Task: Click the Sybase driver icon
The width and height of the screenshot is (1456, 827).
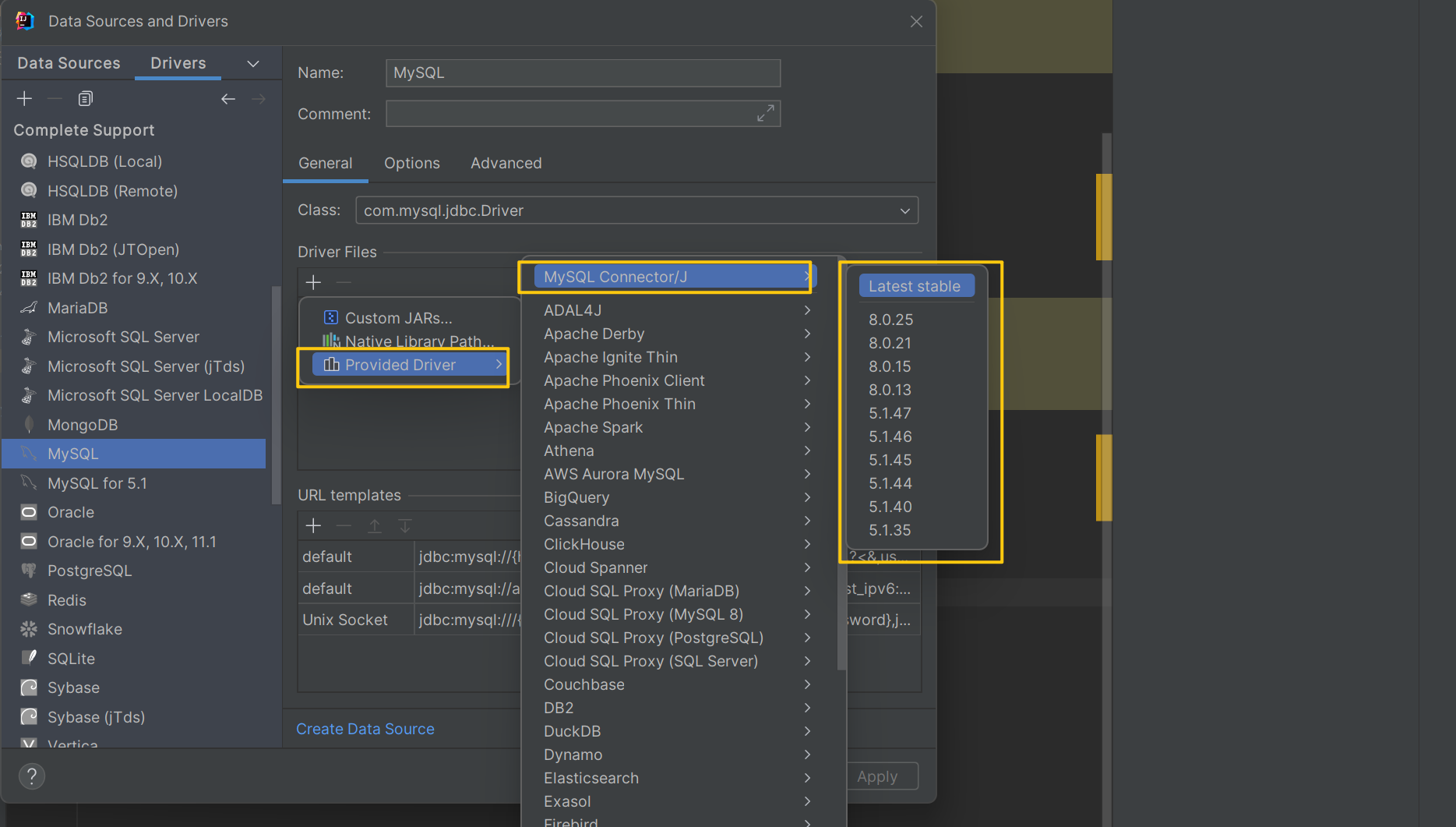Action: pyautogui.click(x=29, y=687)
